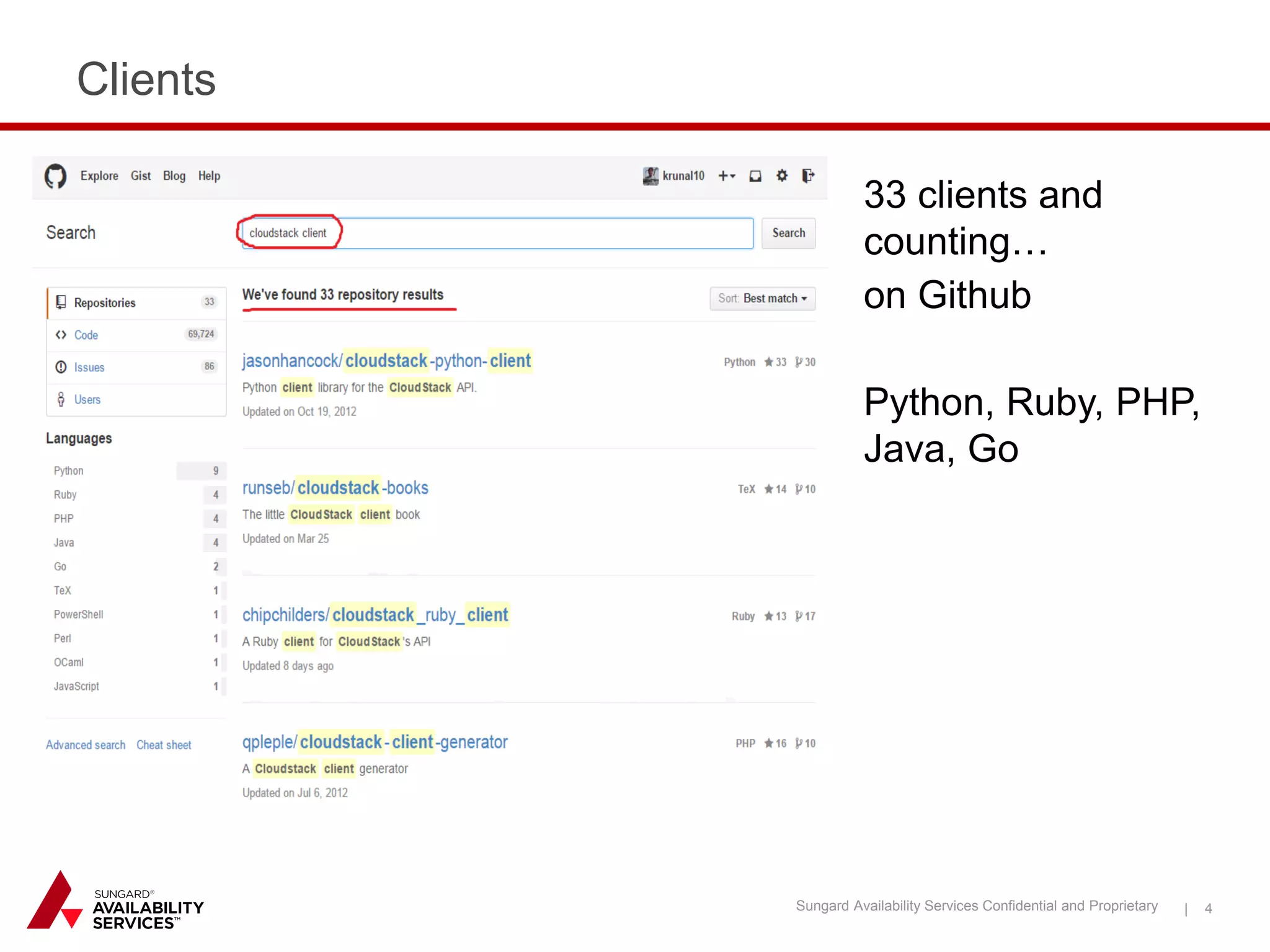Open qpleple/cloudstack-client-generator repository

375,742
